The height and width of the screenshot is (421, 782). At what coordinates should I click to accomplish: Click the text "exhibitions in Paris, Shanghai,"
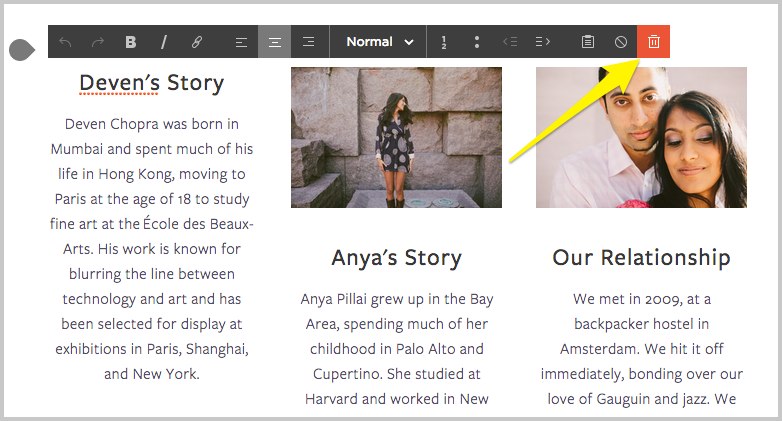coord(152,349)
